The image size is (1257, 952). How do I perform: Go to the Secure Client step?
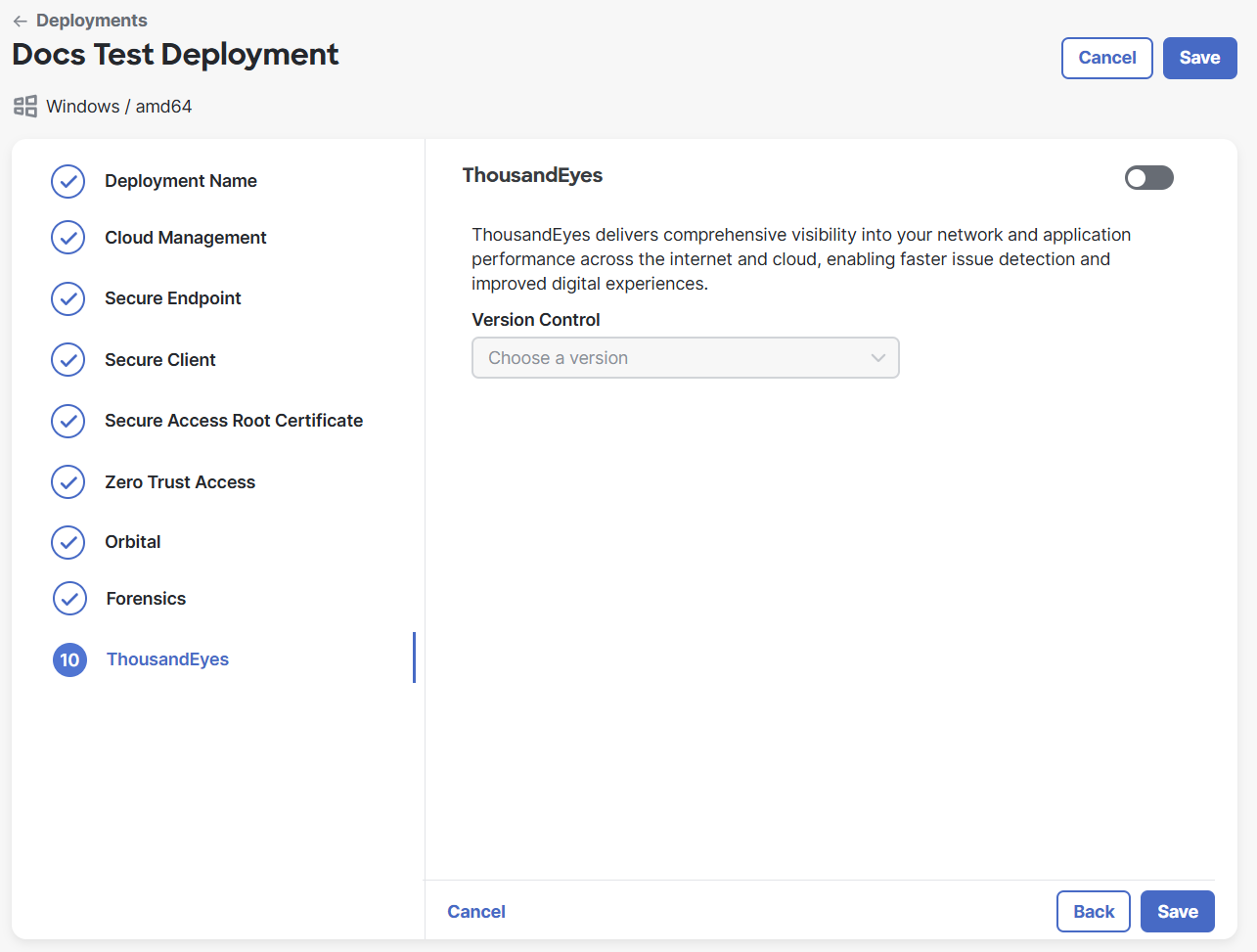pyautogui.click(x=160, y=360)
